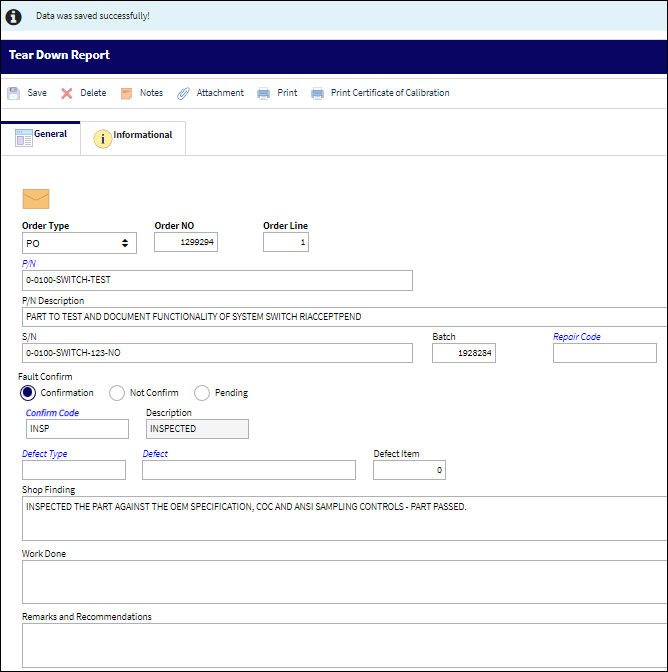Click printer icon for Certificate of Calibration

click(x=318, y=93)
